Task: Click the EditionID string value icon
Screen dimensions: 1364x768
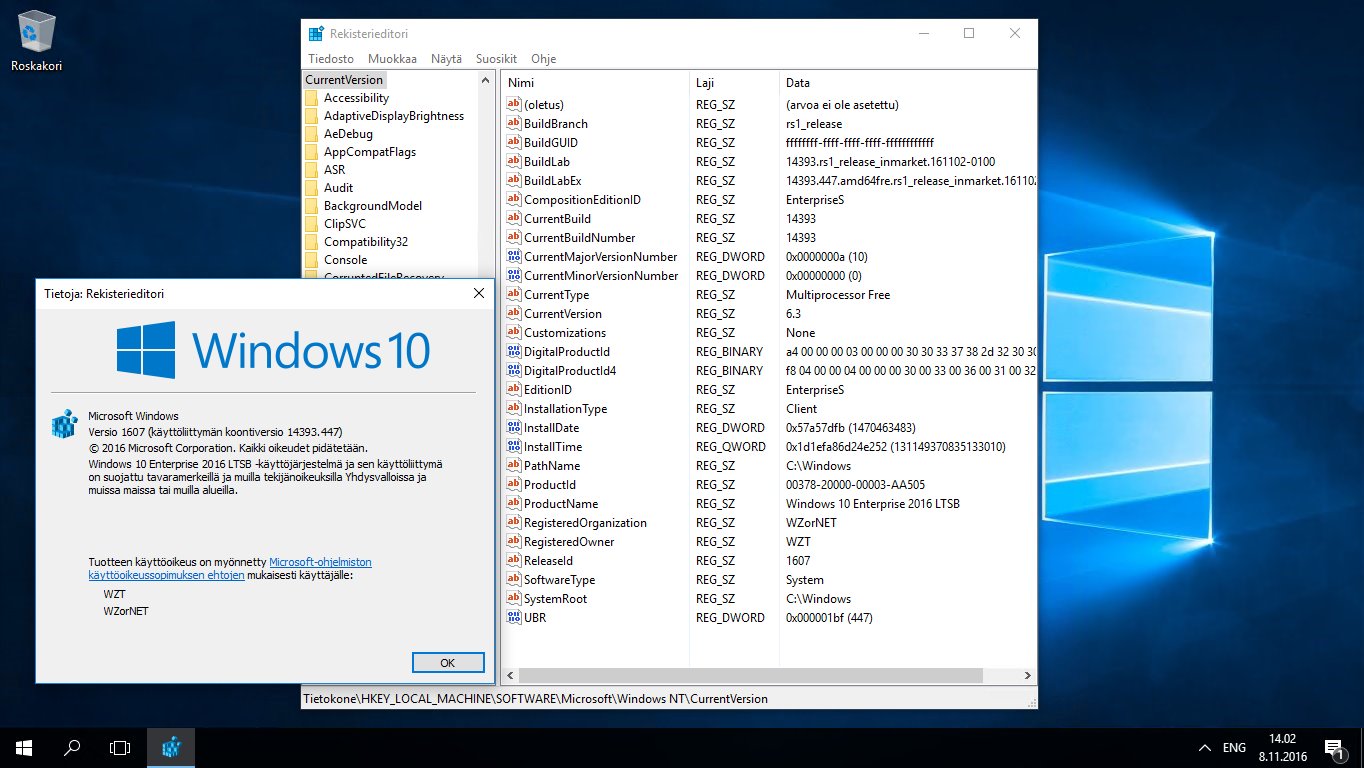Action: [x=514, y=390]
